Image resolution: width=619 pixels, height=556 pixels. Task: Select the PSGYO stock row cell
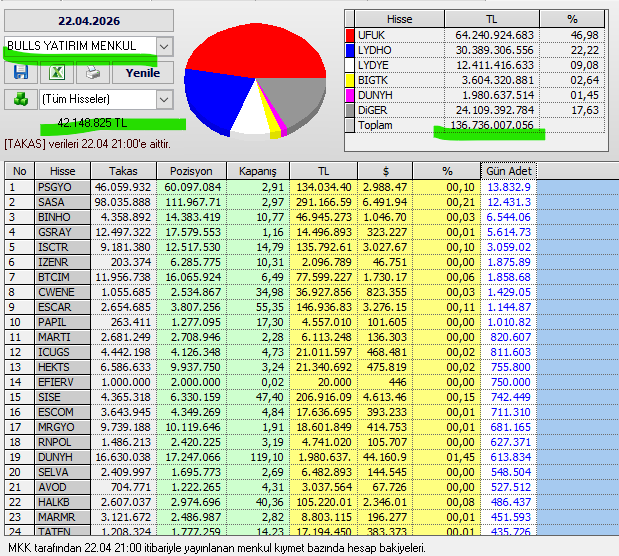62,187
